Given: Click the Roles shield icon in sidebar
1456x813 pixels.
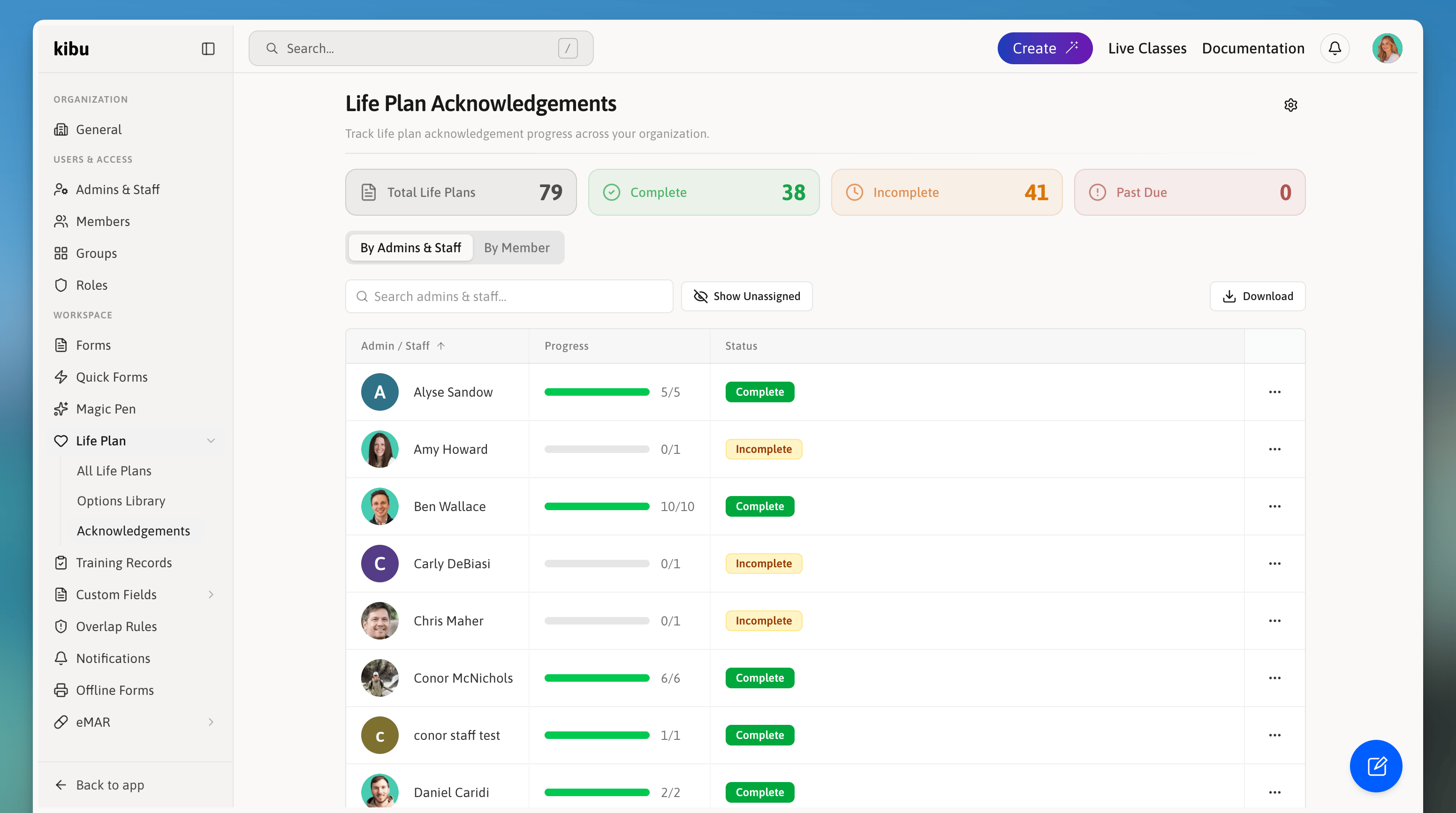Looking at the screenshot, I should [x=61, y=285].
